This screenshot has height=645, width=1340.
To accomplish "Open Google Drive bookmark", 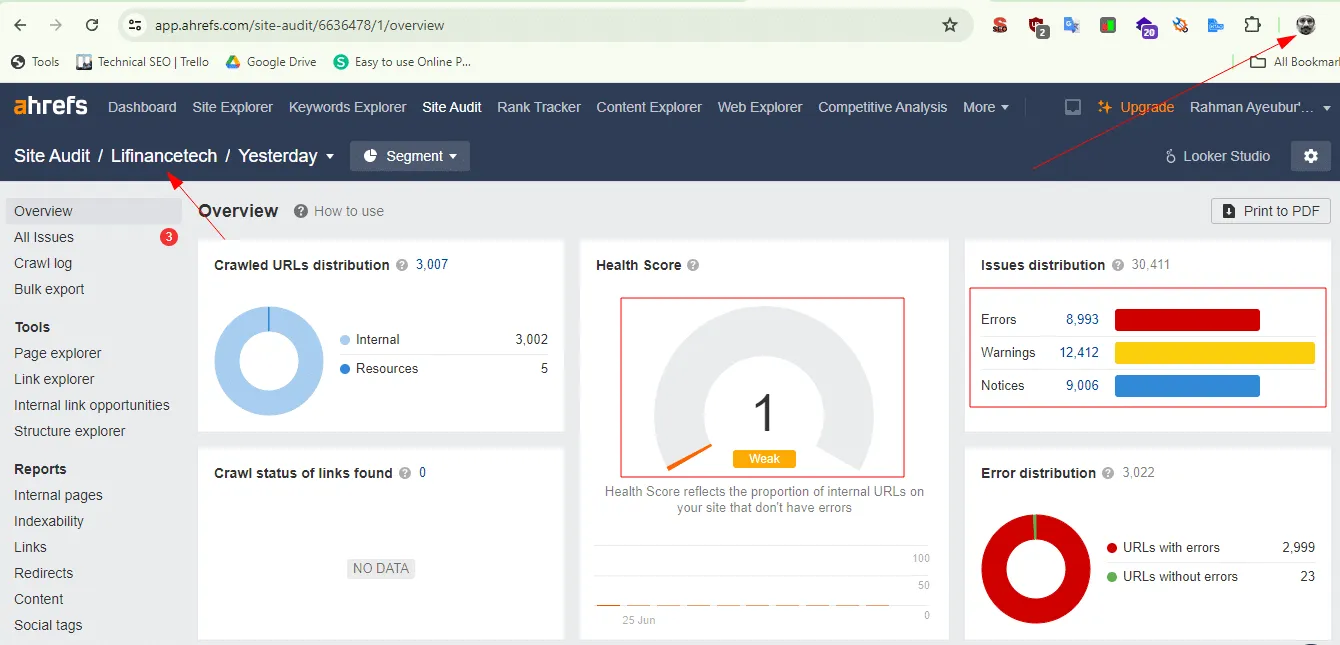I will (x=270, y=62).
